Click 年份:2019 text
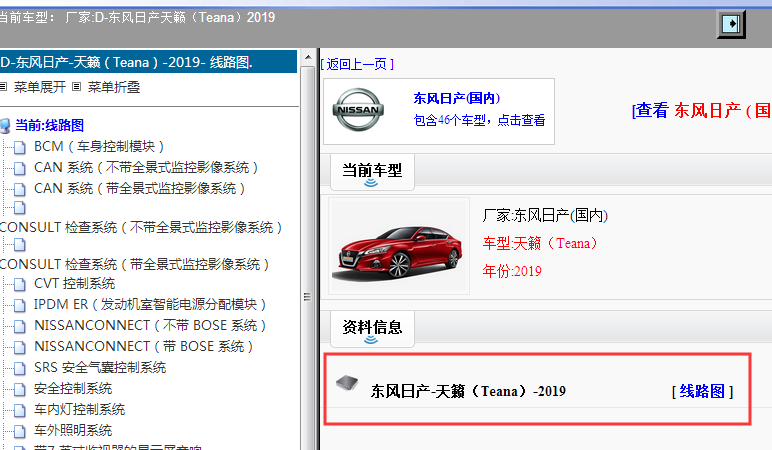This screenshot has height=450, width=772. point(512,271)
